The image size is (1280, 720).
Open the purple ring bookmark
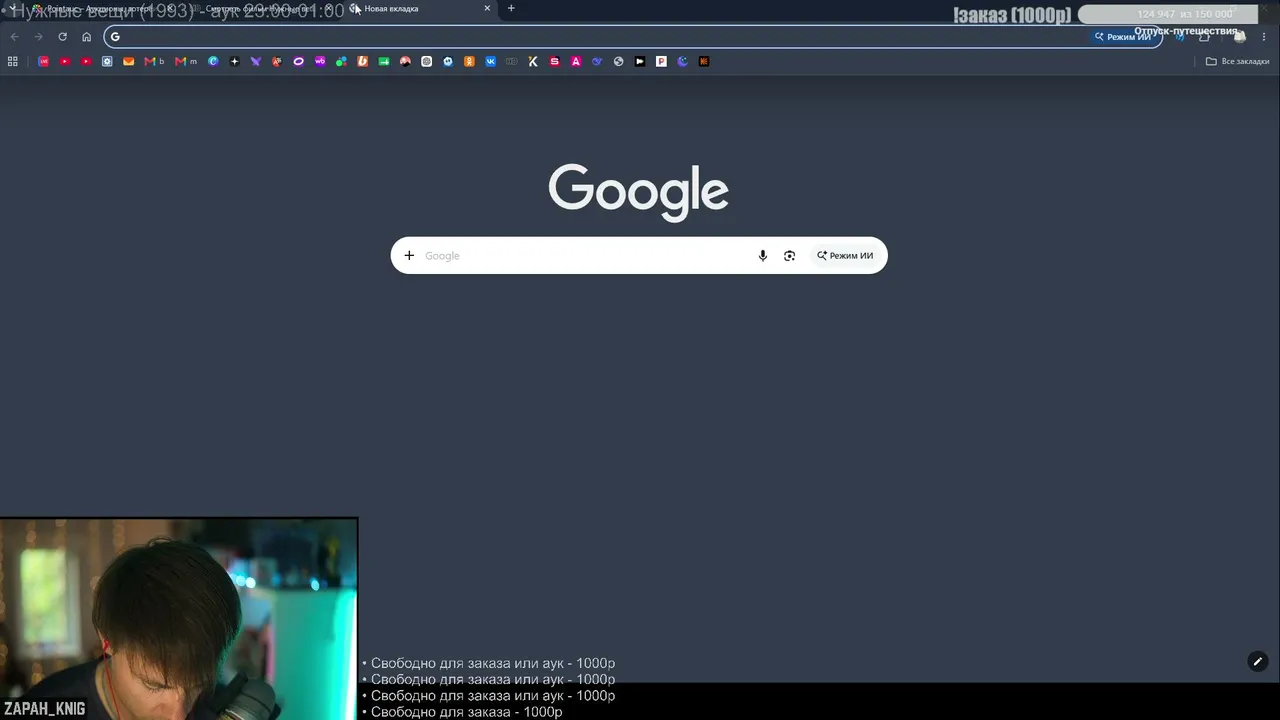click(x=298, y=61)
